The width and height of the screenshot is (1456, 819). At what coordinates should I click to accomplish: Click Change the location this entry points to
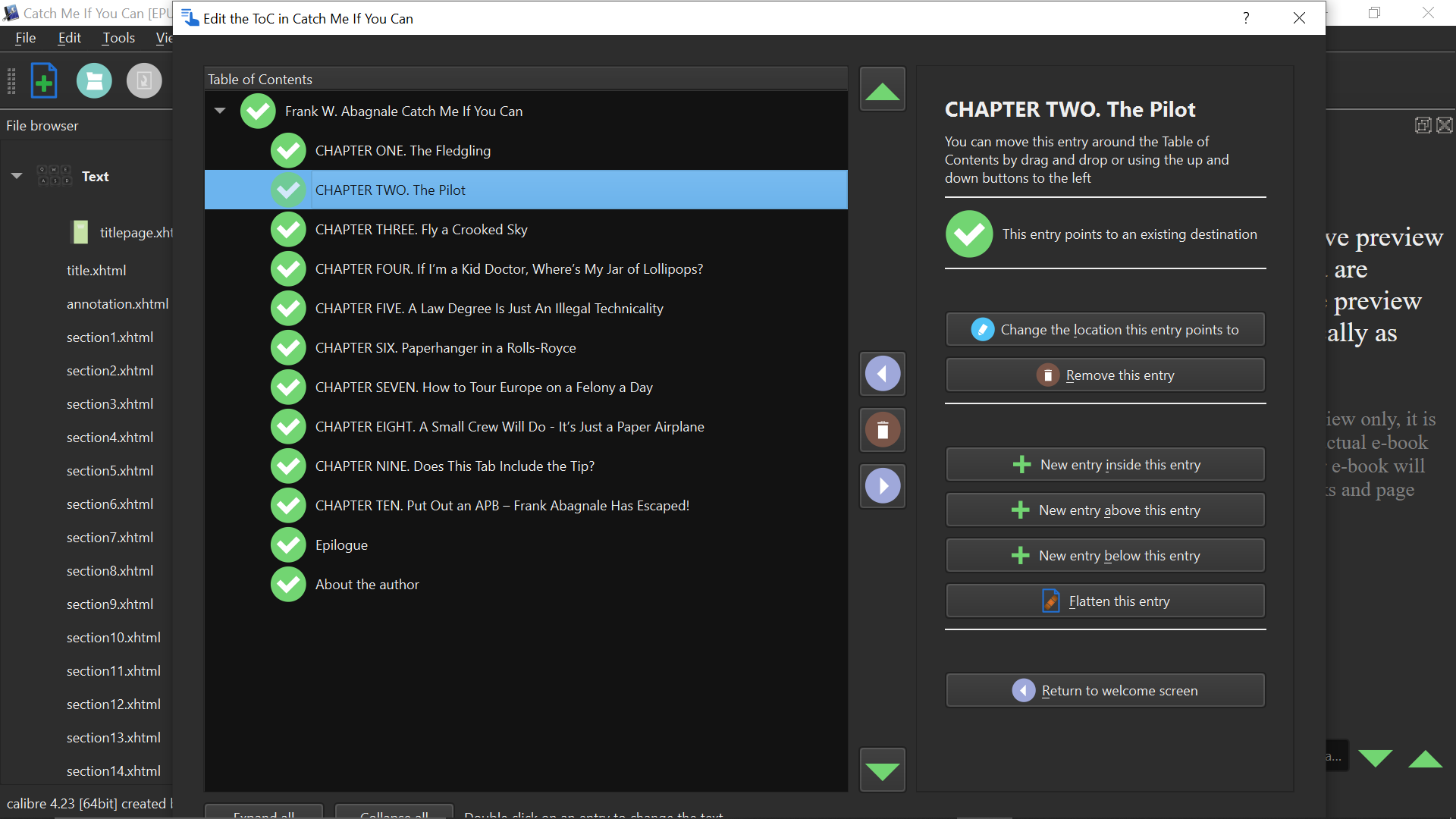click(x=1105, y=329)
